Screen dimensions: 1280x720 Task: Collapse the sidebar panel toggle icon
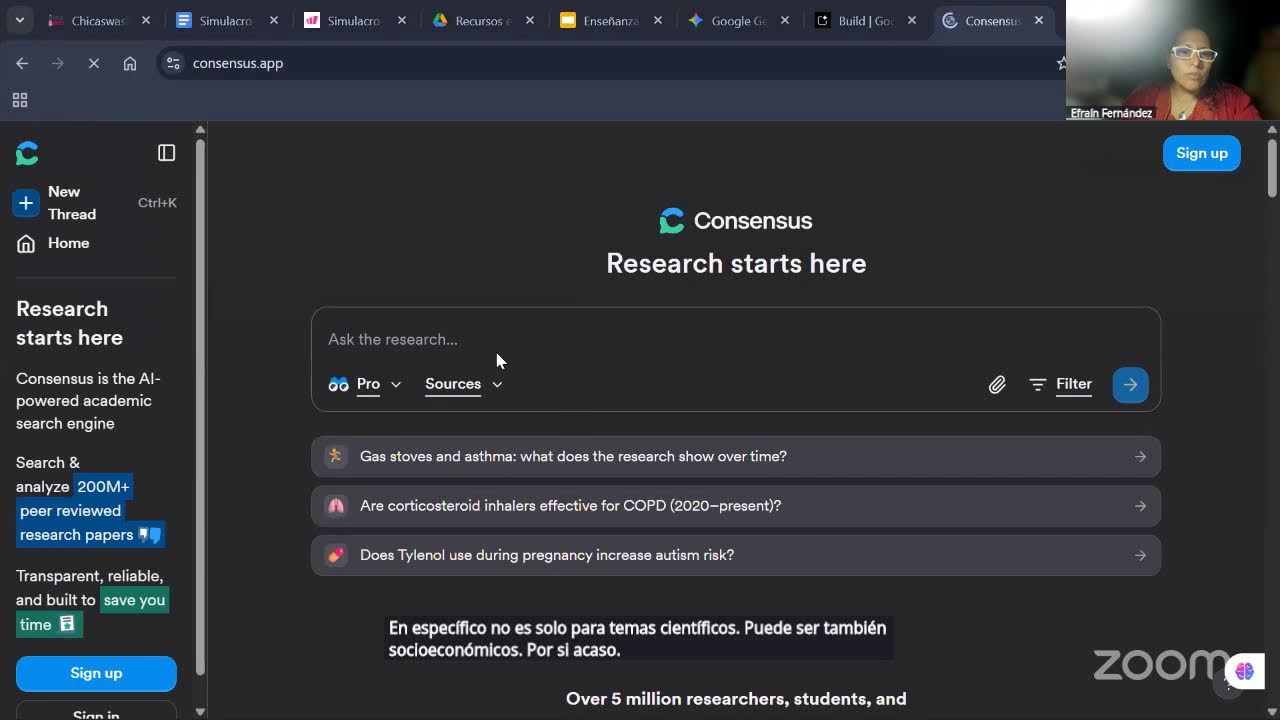click(167, 153)
